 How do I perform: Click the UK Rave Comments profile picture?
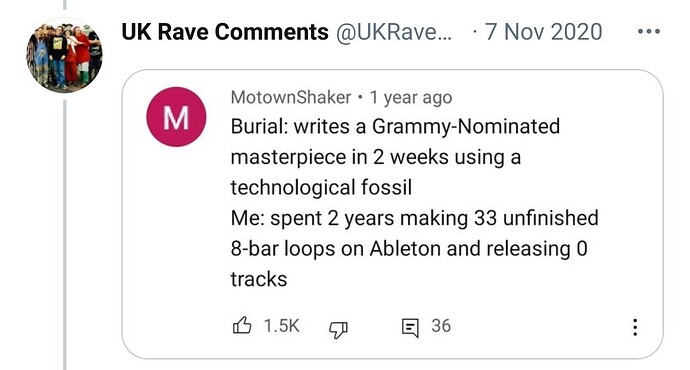pos(64,55)
